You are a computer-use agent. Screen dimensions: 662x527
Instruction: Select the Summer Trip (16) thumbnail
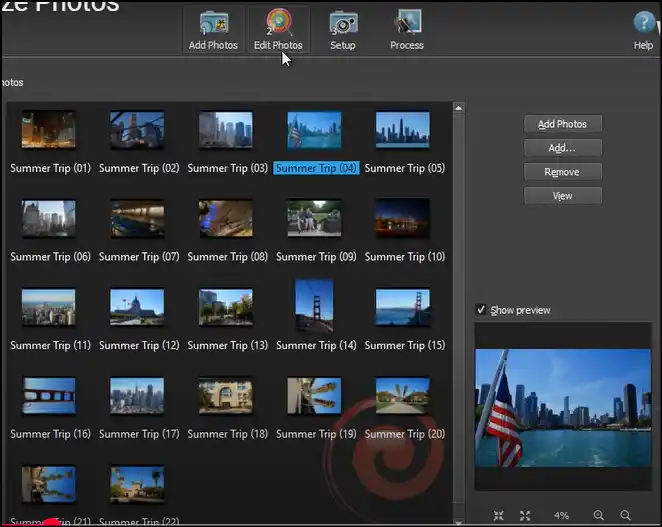click(x=49, y=396)
